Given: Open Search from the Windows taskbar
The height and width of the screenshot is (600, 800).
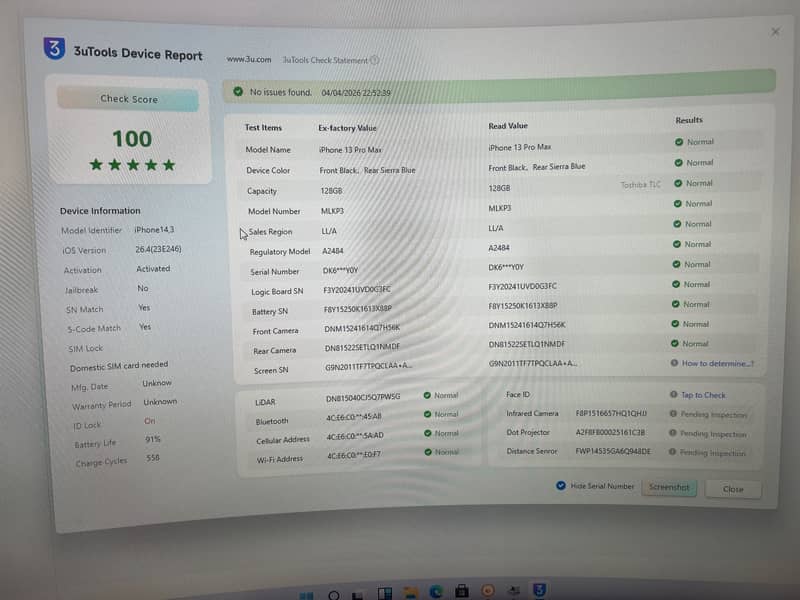Looking at the screenshot, I should click(x=334, y=595).
